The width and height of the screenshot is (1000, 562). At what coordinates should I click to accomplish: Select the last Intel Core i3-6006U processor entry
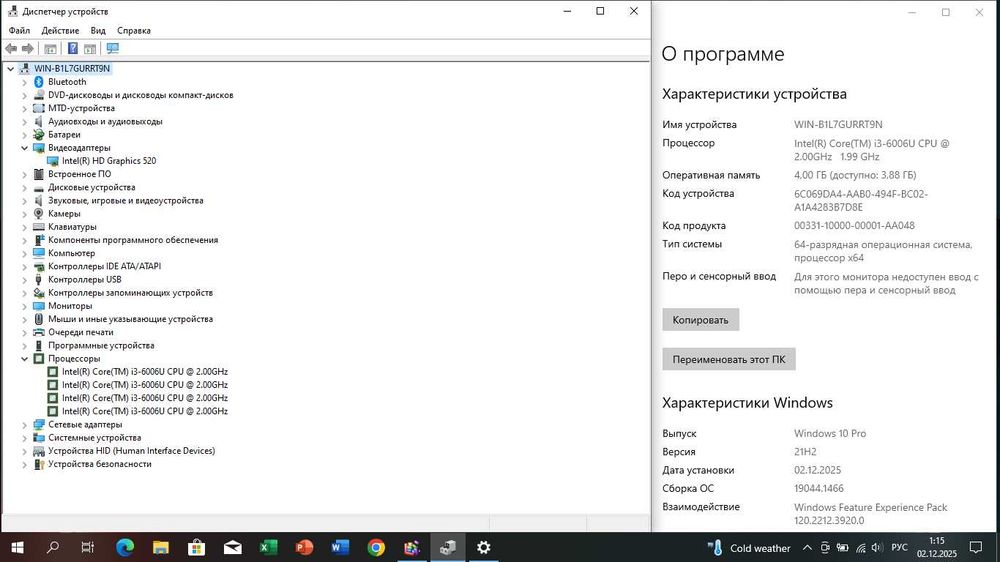coord(145,411)
